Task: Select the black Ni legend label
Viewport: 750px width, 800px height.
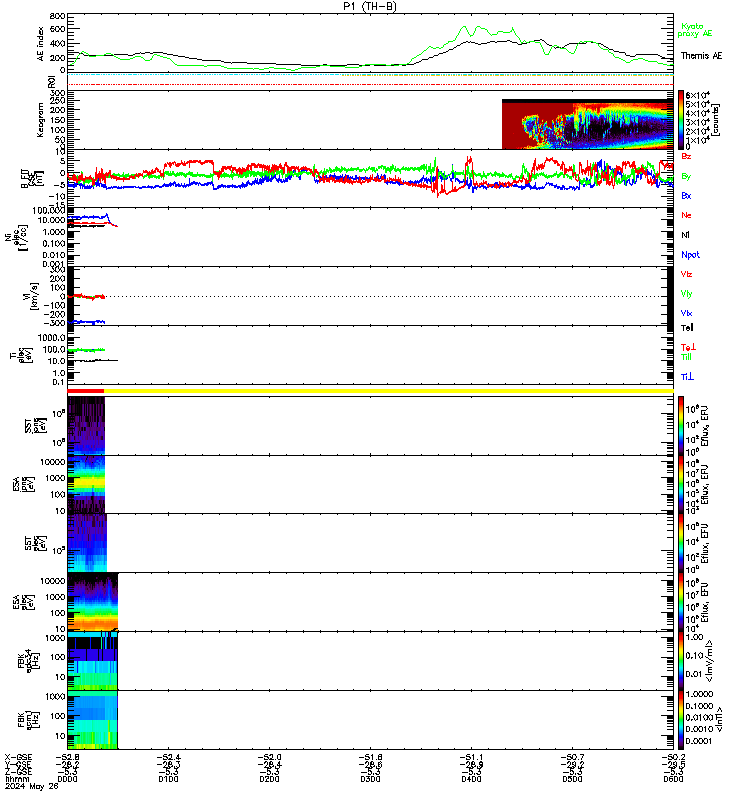Action: pos(685,235)
